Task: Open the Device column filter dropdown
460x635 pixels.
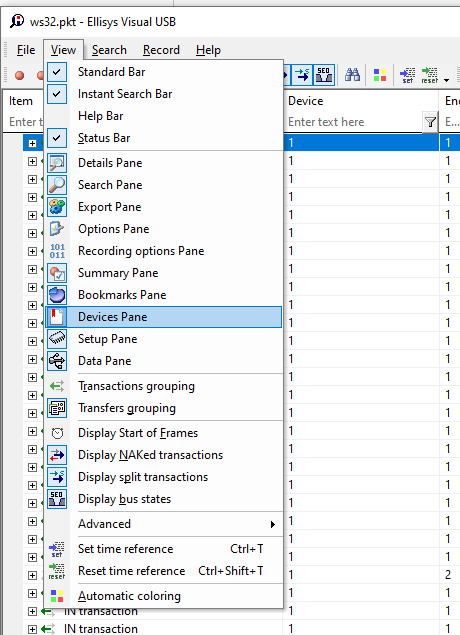Action: (x=430, y=122)
